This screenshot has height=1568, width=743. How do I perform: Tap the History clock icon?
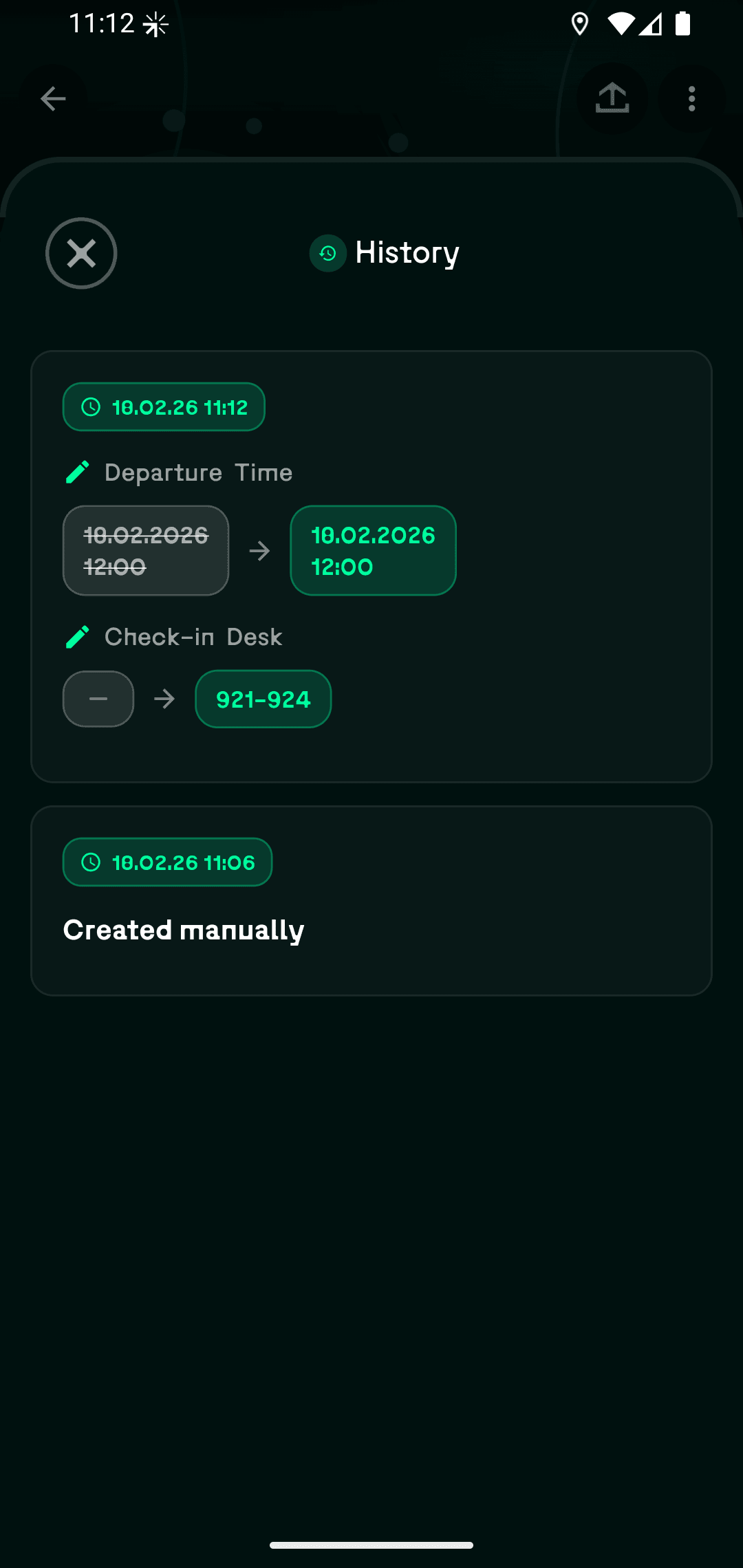click(x=328, y=253)
